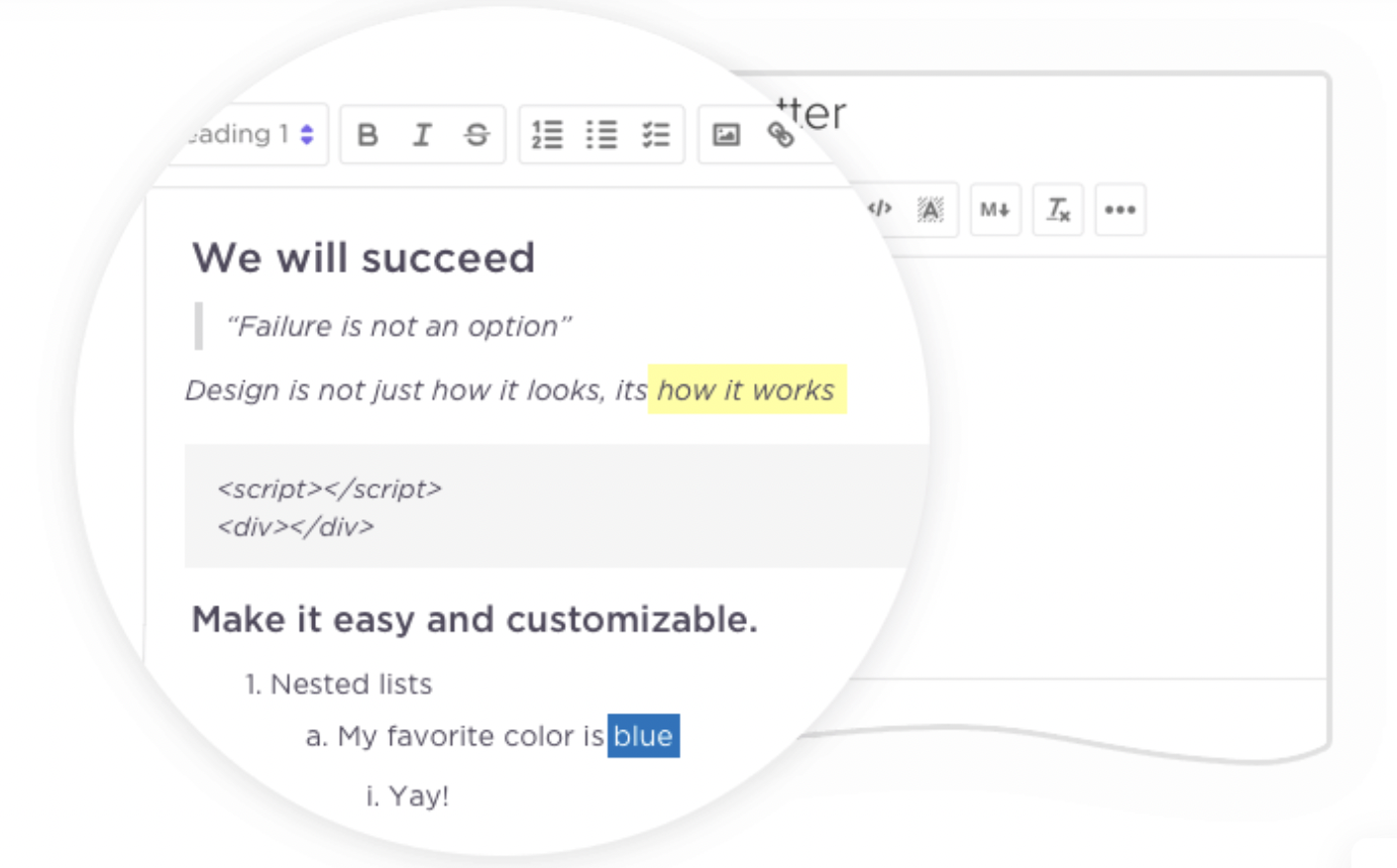Open the text highlight color tool
Viewport: 1397px width, 868px height.
(929, 209)
